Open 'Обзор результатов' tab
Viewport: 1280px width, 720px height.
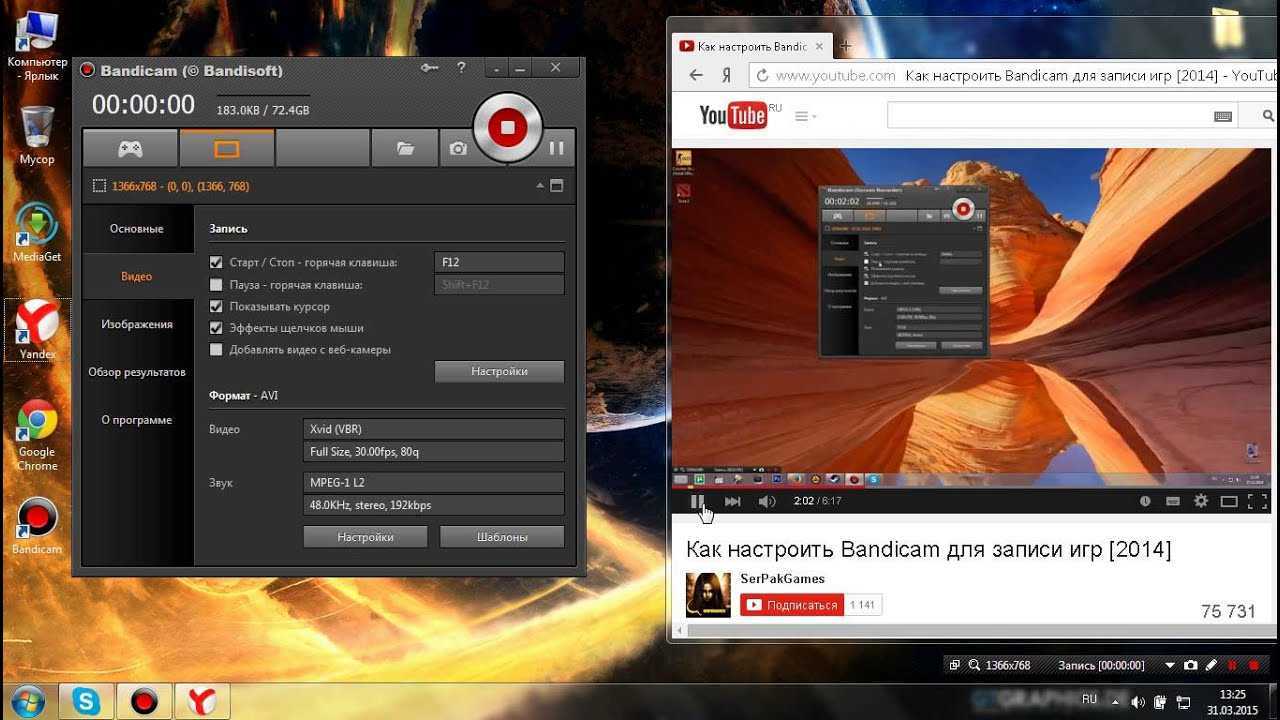[137, 372]
